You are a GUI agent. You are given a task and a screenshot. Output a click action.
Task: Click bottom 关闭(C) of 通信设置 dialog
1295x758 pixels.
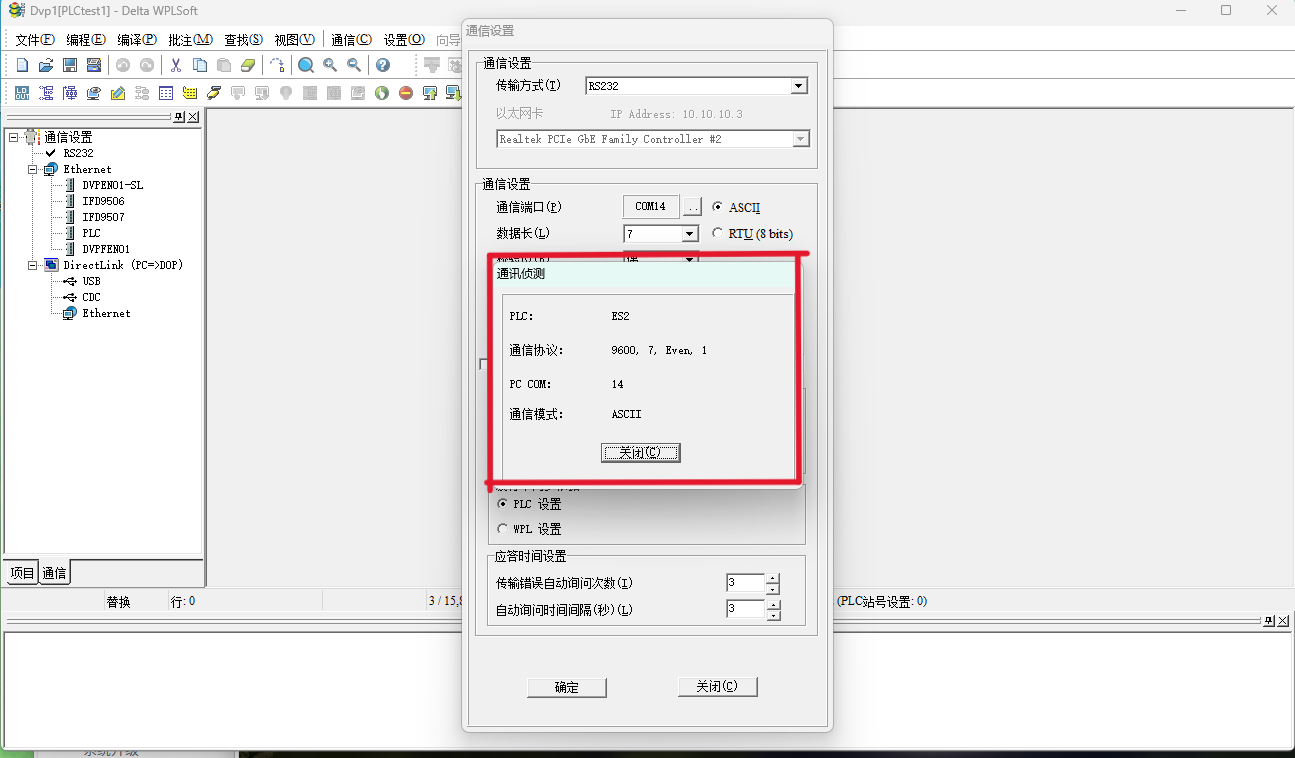[717, 687]
